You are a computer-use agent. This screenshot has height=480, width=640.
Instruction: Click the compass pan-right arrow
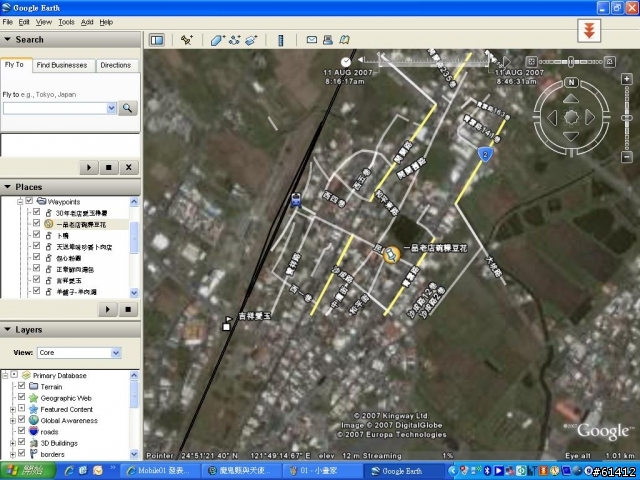pos(590,118)
